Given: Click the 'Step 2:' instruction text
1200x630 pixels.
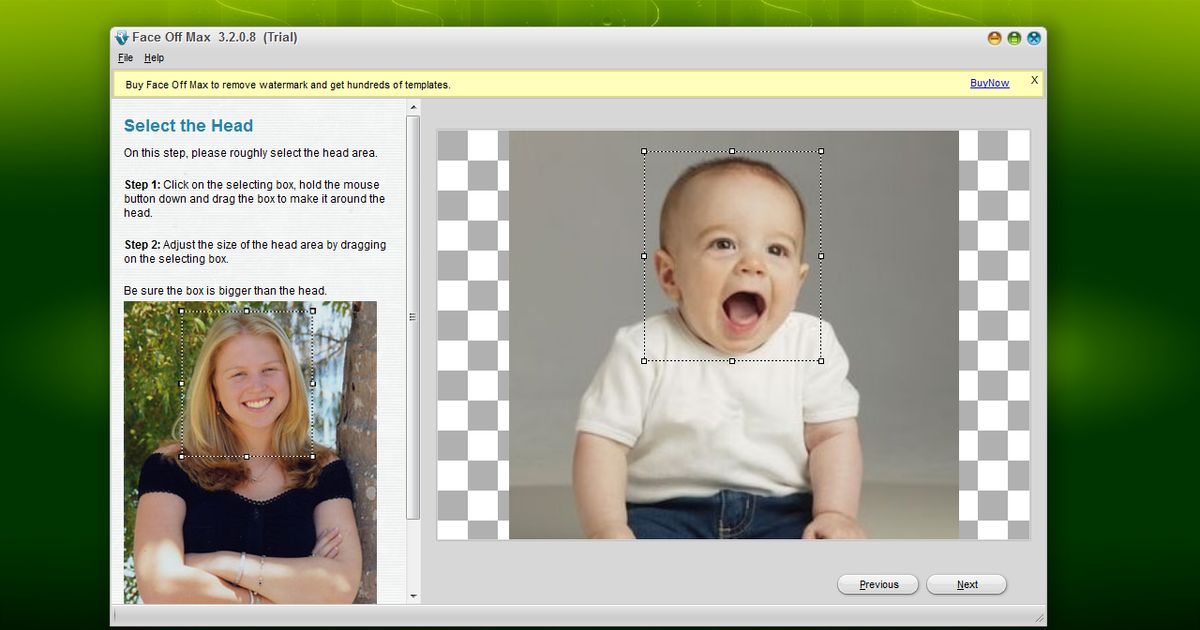Looking at the screenshot, I should (142, 245).
